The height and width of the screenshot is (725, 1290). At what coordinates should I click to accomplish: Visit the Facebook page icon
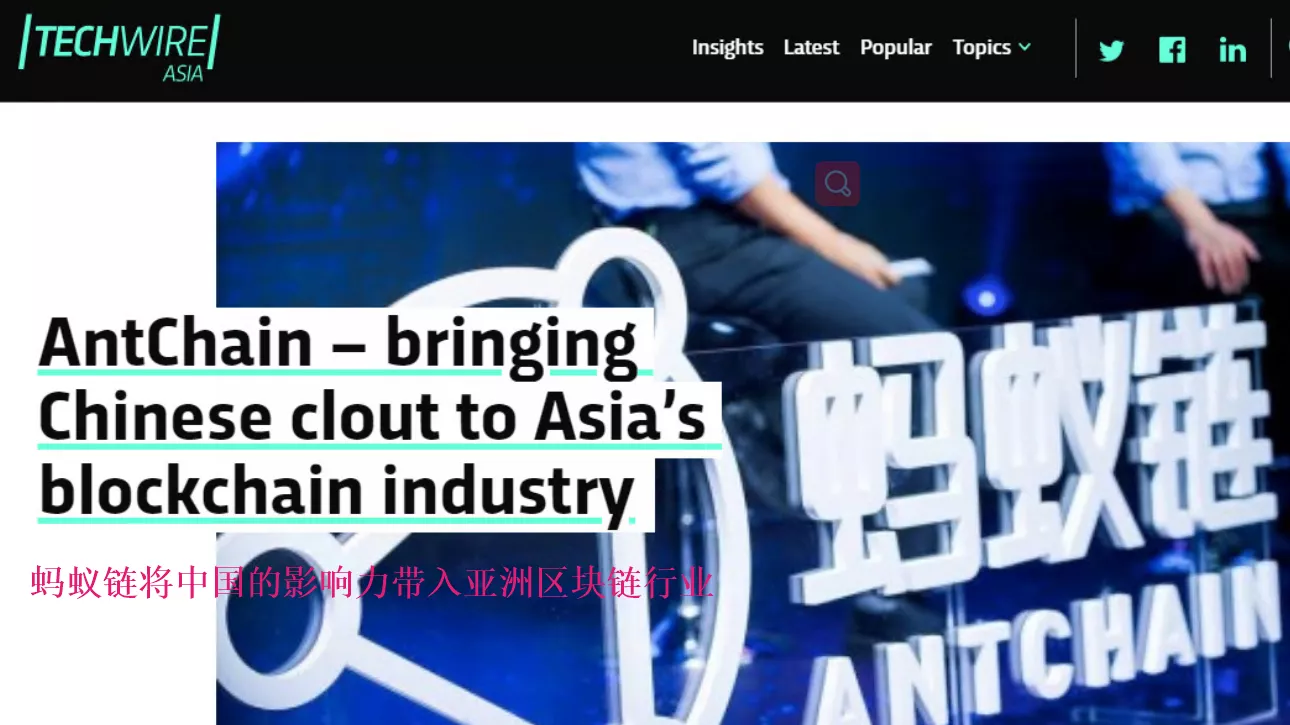(x=1172, y=49)
